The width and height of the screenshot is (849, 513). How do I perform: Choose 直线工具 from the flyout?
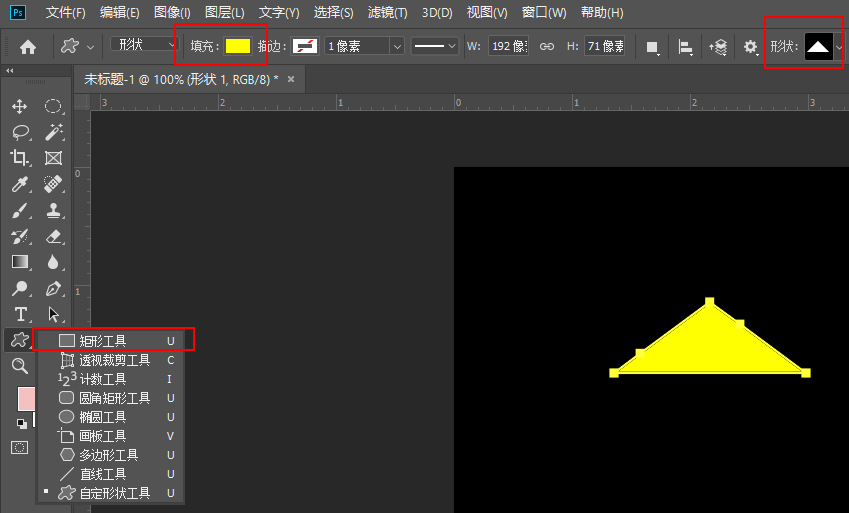click(110, 474)
